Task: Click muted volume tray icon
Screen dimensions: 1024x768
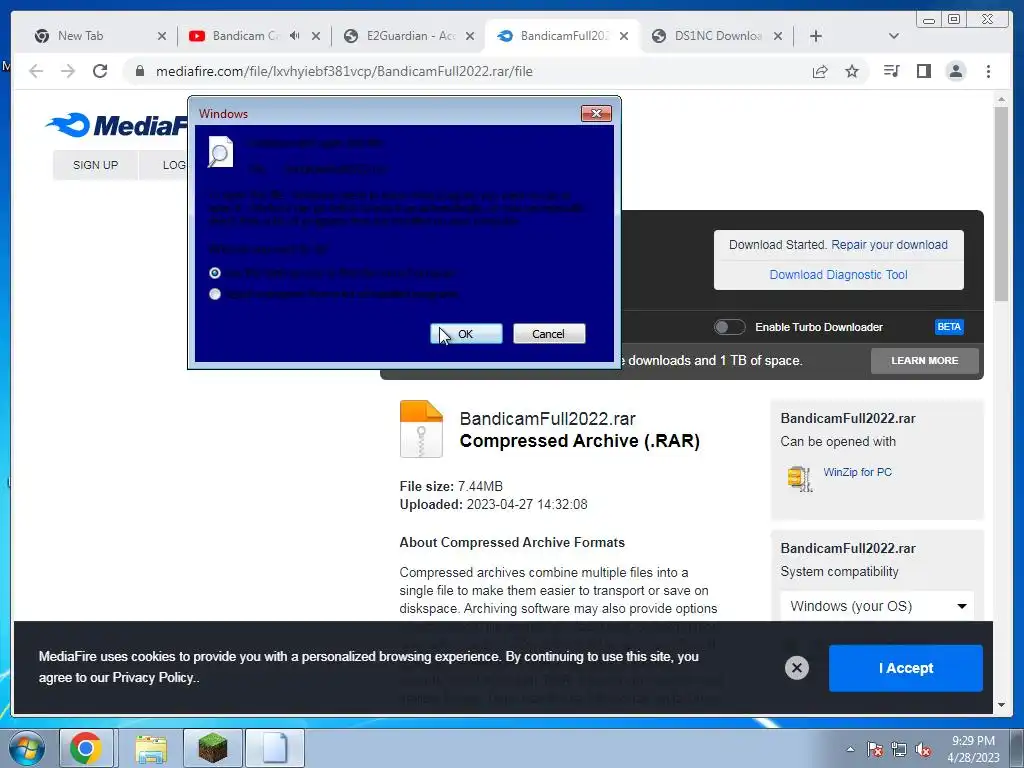Action: (923, 750)
